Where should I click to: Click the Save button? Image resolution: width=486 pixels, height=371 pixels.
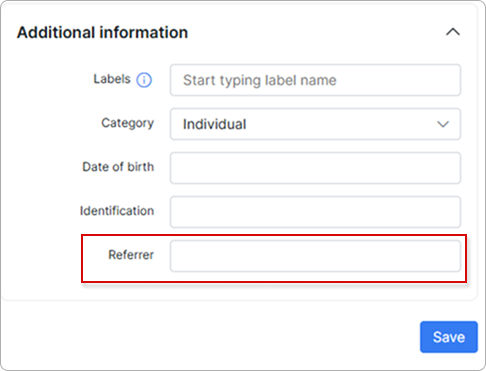(449, 337)
